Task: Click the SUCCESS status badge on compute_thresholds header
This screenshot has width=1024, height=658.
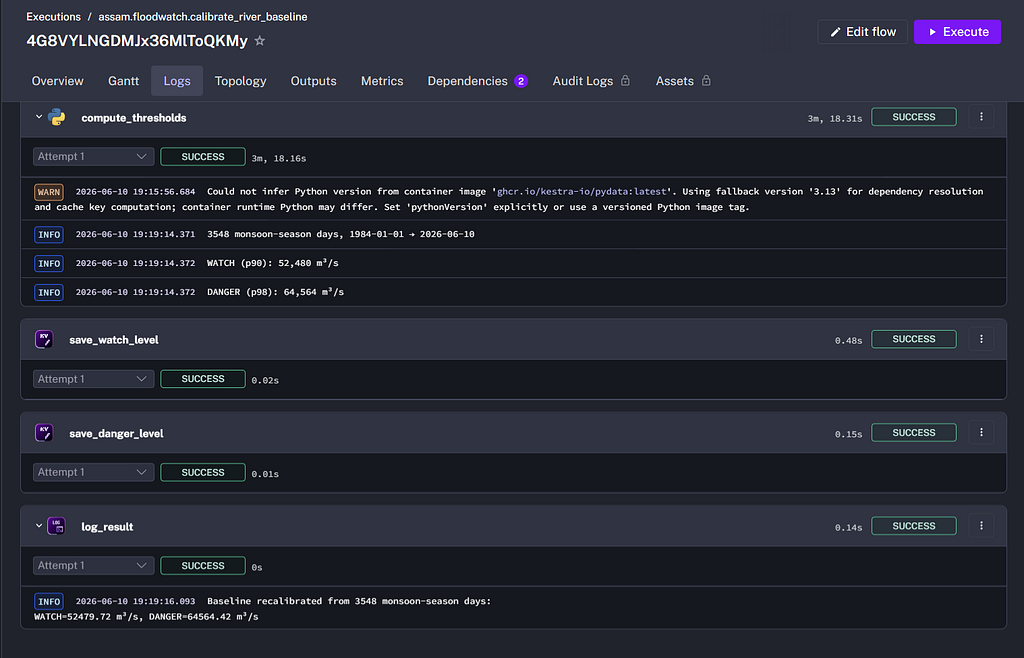Action: tap(914, 117)
